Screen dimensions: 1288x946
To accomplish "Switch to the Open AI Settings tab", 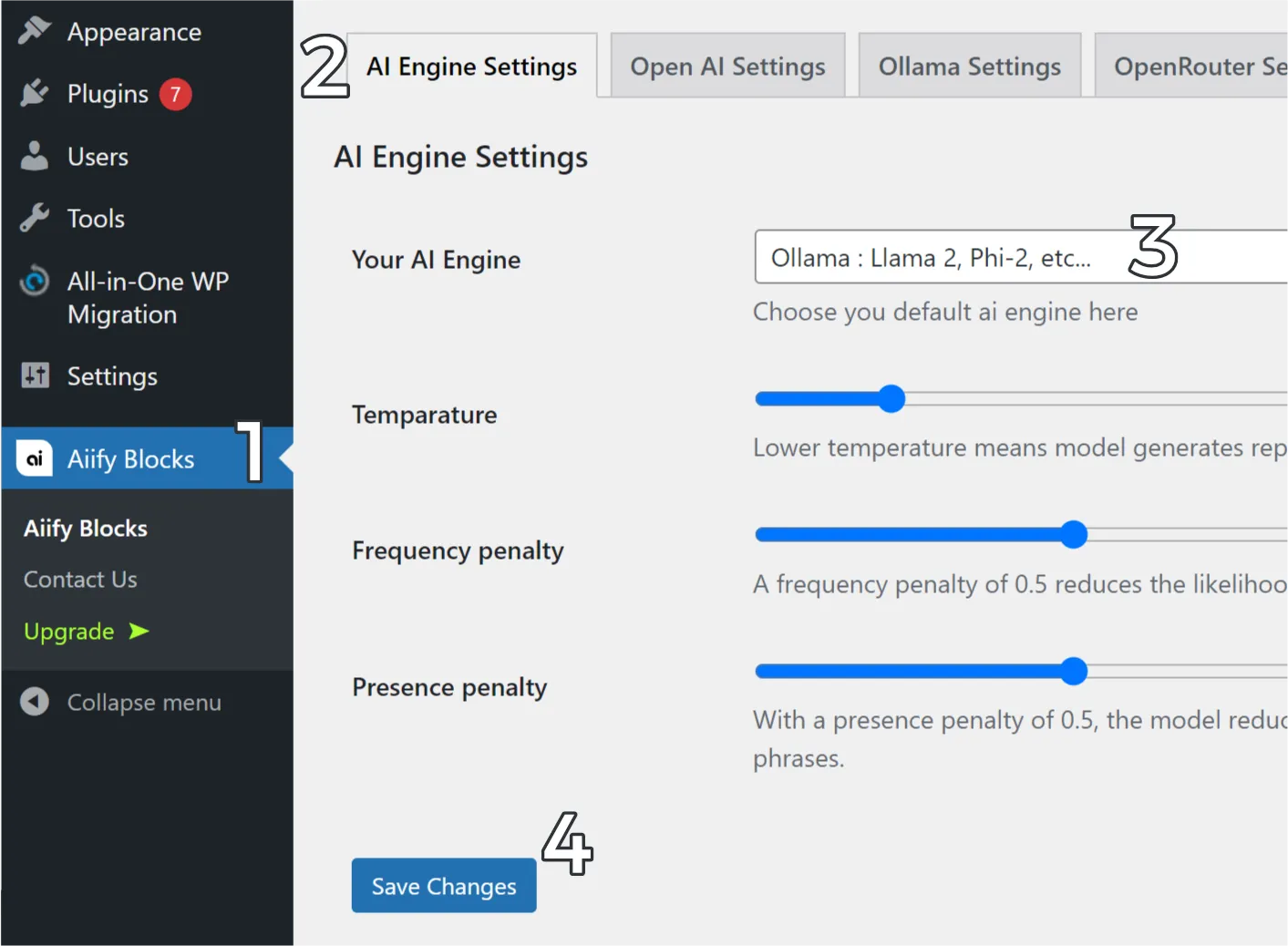I will [x=727, y=67].
